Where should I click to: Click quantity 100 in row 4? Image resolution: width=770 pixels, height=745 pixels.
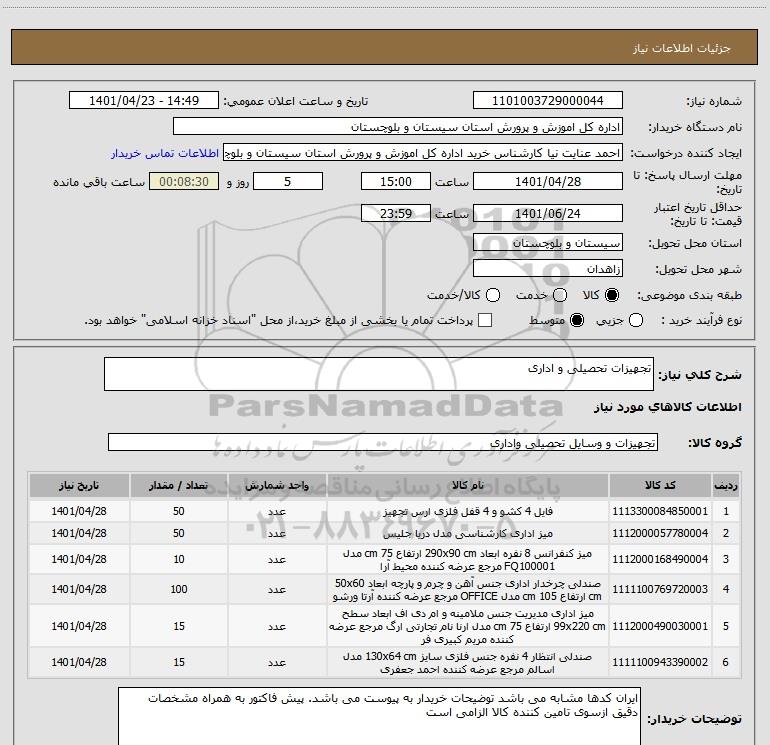[178, 589]
